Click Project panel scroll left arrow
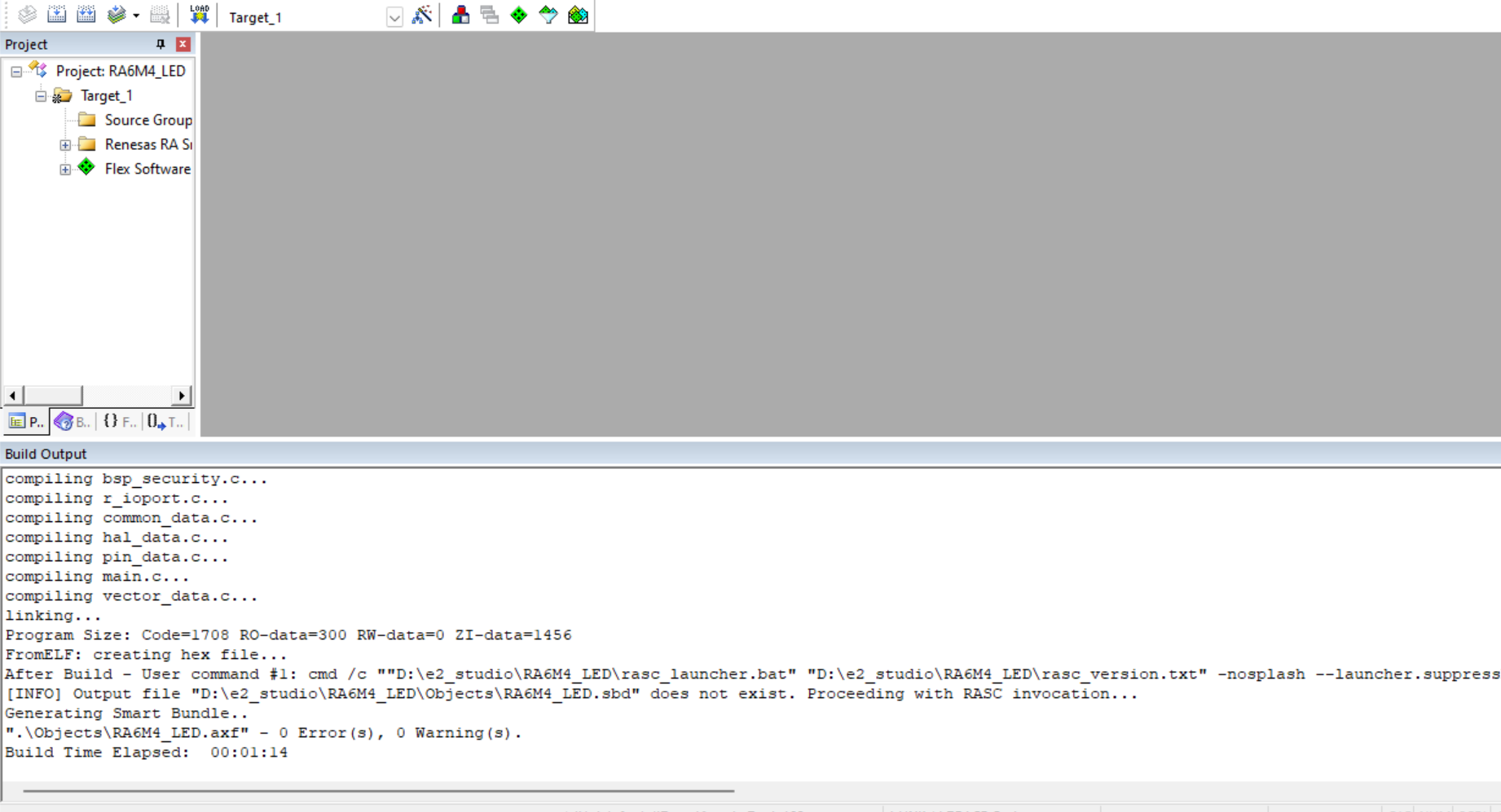The image size is (1501, 812). (12, 395)
